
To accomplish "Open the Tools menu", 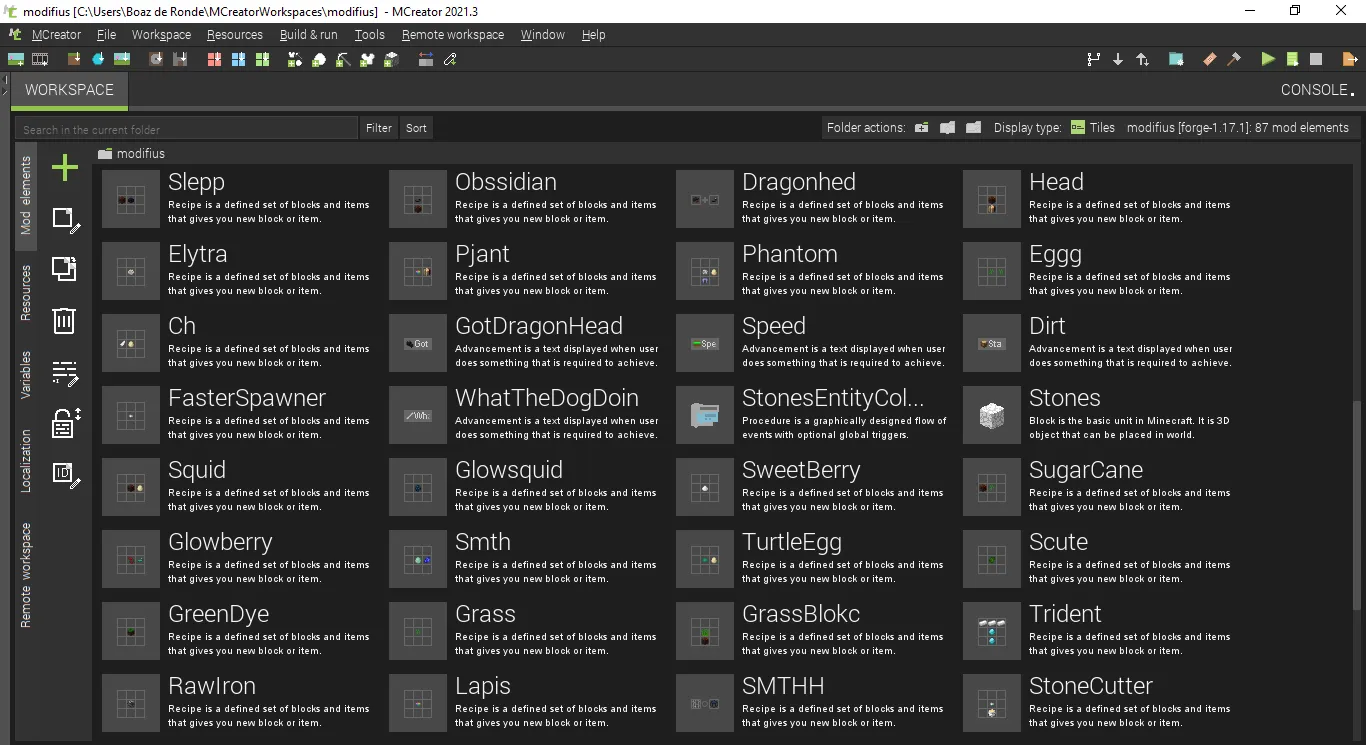I will (370, 35).
